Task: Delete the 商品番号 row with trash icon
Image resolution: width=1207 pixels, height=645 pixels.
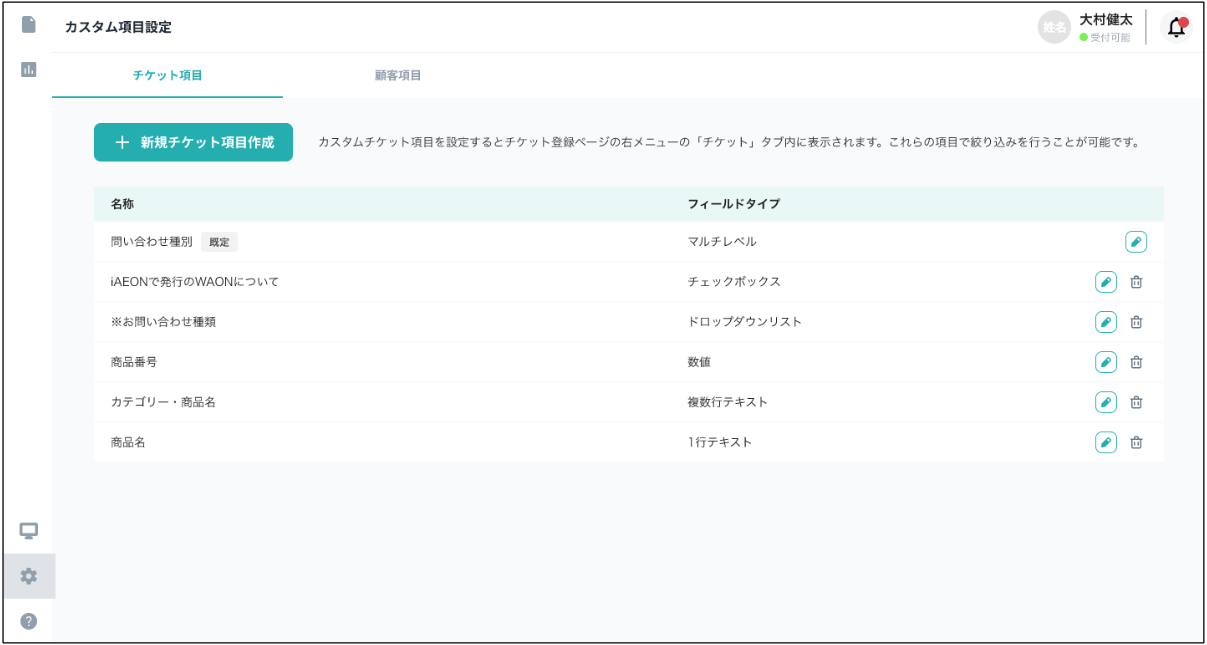Action: 1136,362
